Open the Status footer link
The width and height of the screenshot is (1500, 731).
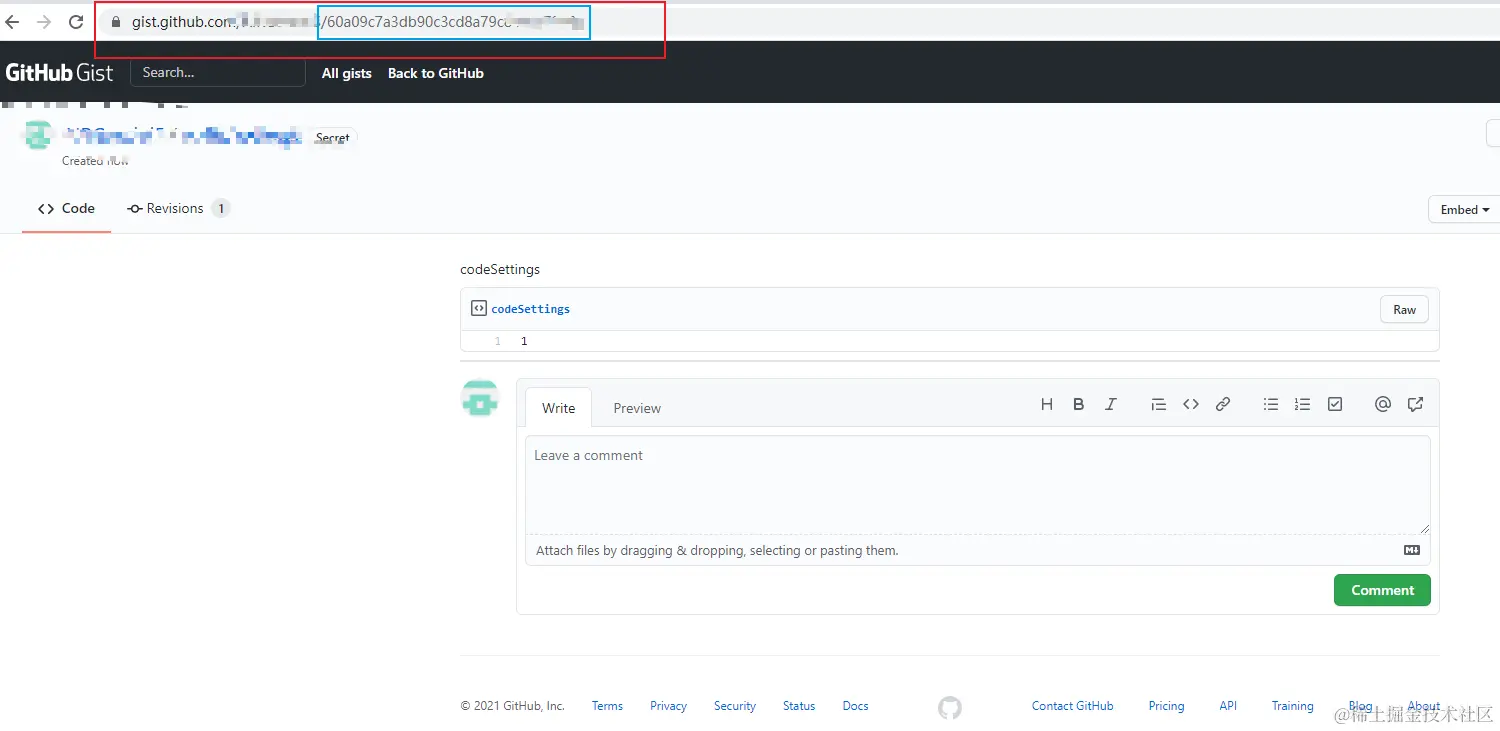click(799, 706)
